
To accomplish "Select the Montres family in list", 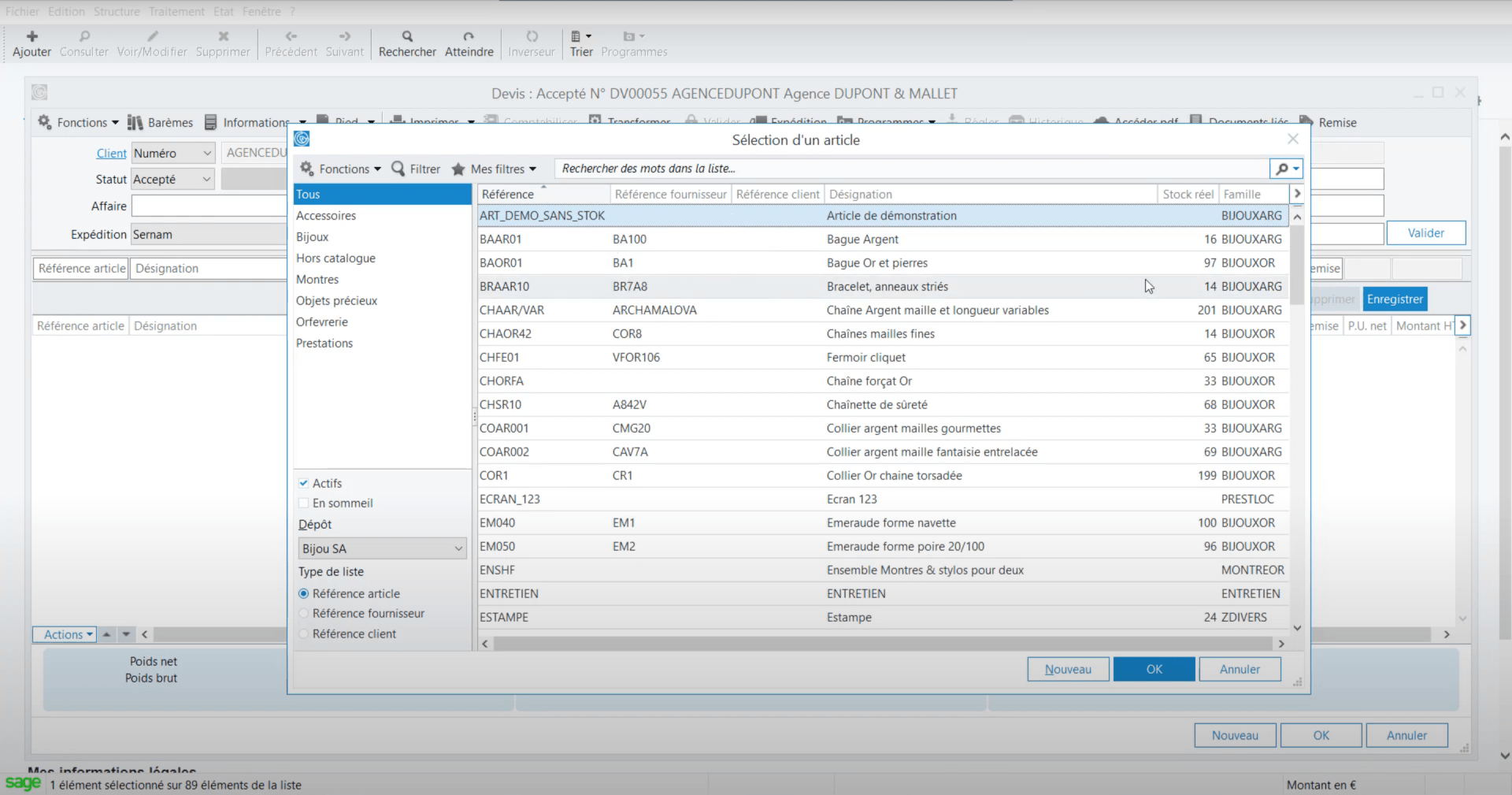I will [x=317, y=280].
